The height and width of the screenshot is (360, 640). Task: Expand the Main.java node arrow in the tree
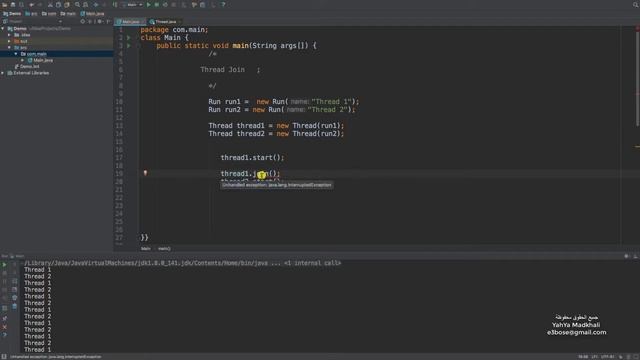(22, 60)
